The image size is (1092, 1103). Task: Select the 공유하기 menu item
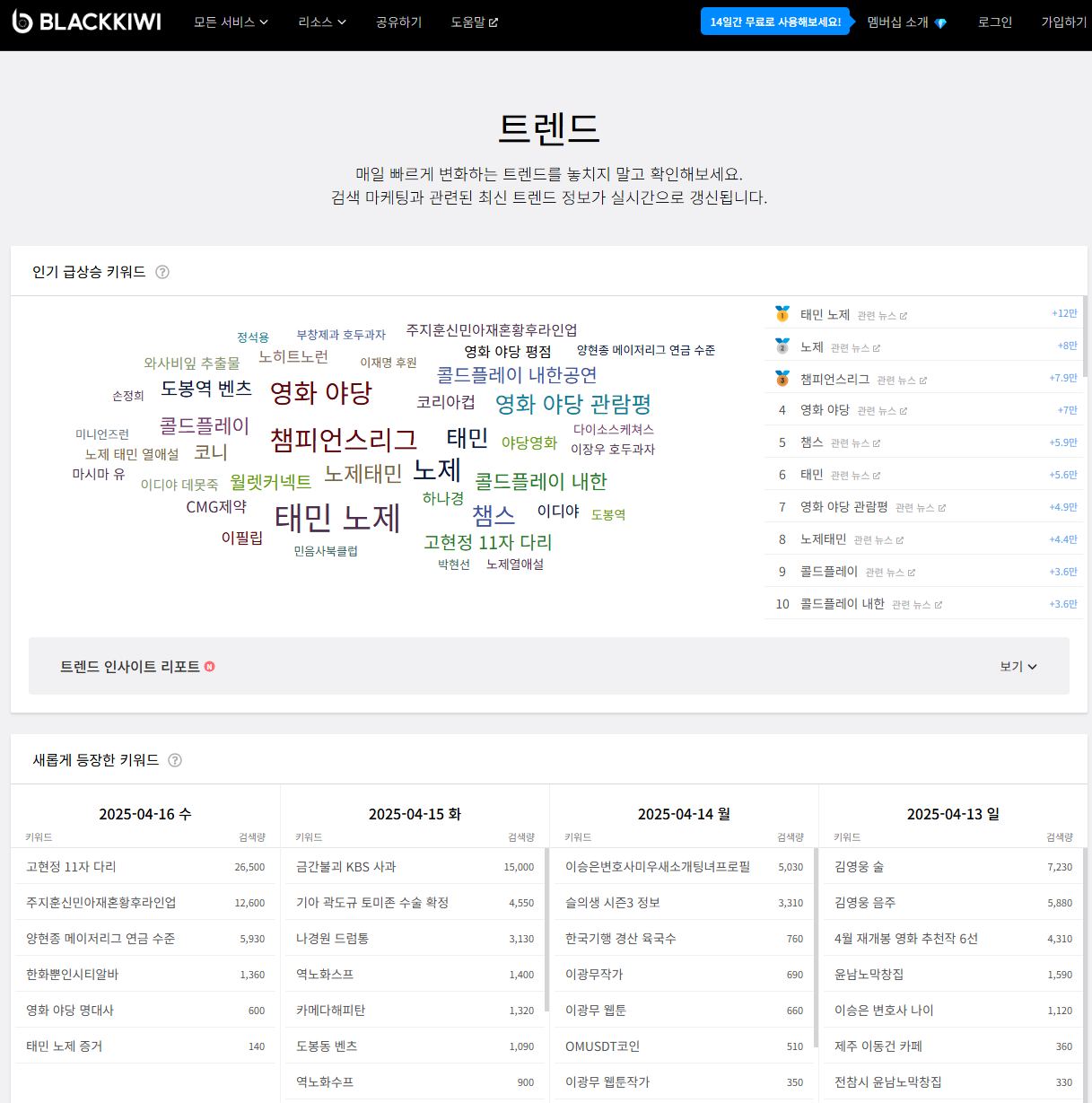pos(398,22)
